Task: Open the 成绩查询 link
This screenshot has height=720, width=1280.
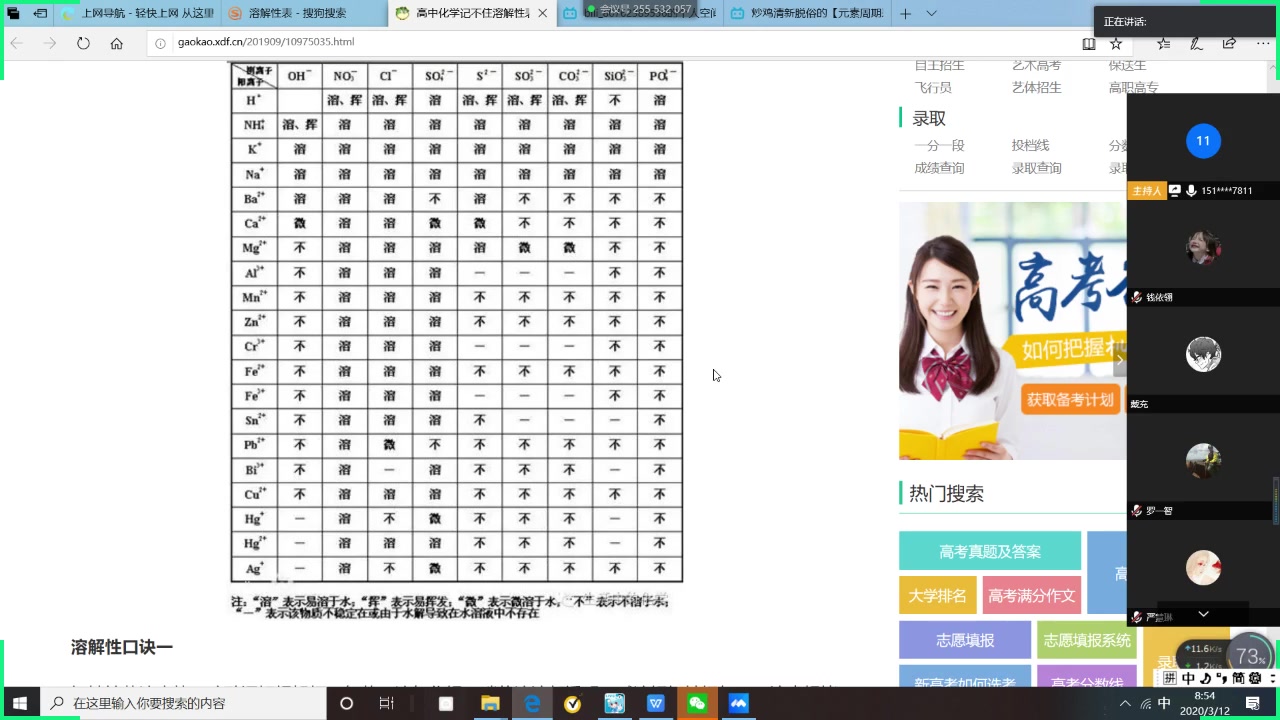Action: [939, 168]
